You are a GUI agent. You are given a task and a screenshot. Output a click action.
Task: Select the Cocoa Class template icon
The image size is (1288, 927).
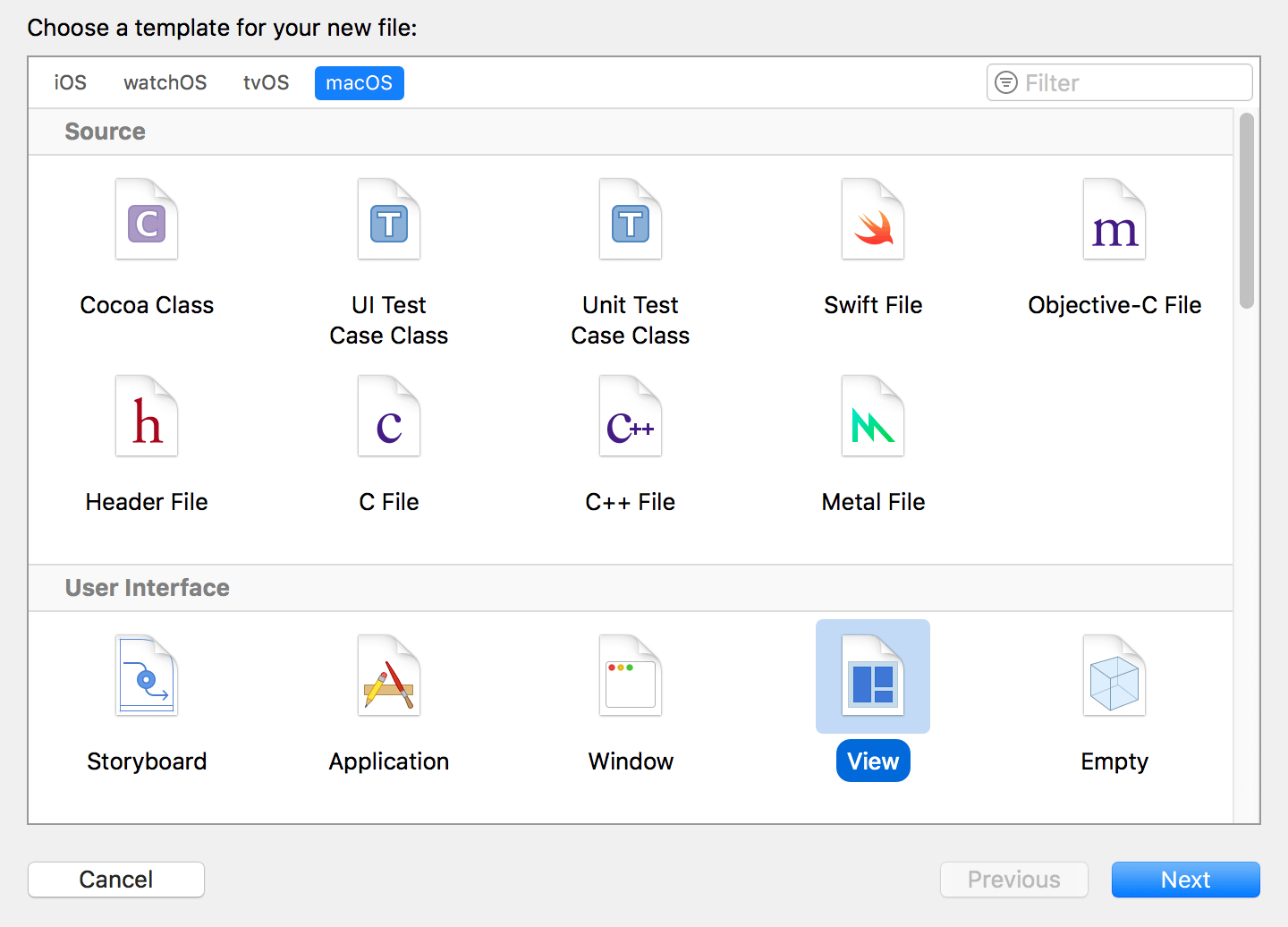point(147,220)
